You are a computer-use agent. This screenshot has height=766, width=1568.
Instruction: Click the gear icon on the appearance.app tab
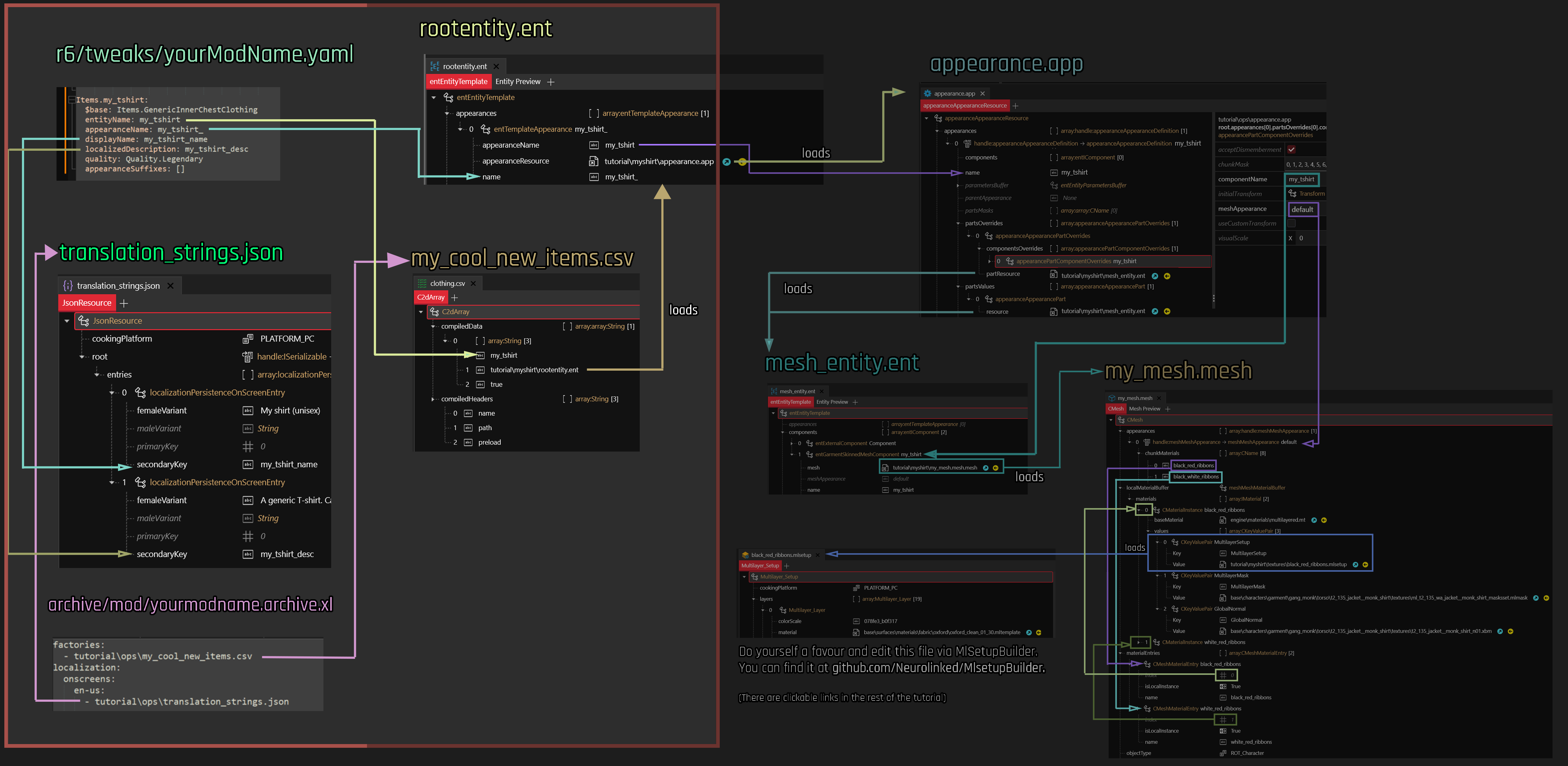[928, 94]
